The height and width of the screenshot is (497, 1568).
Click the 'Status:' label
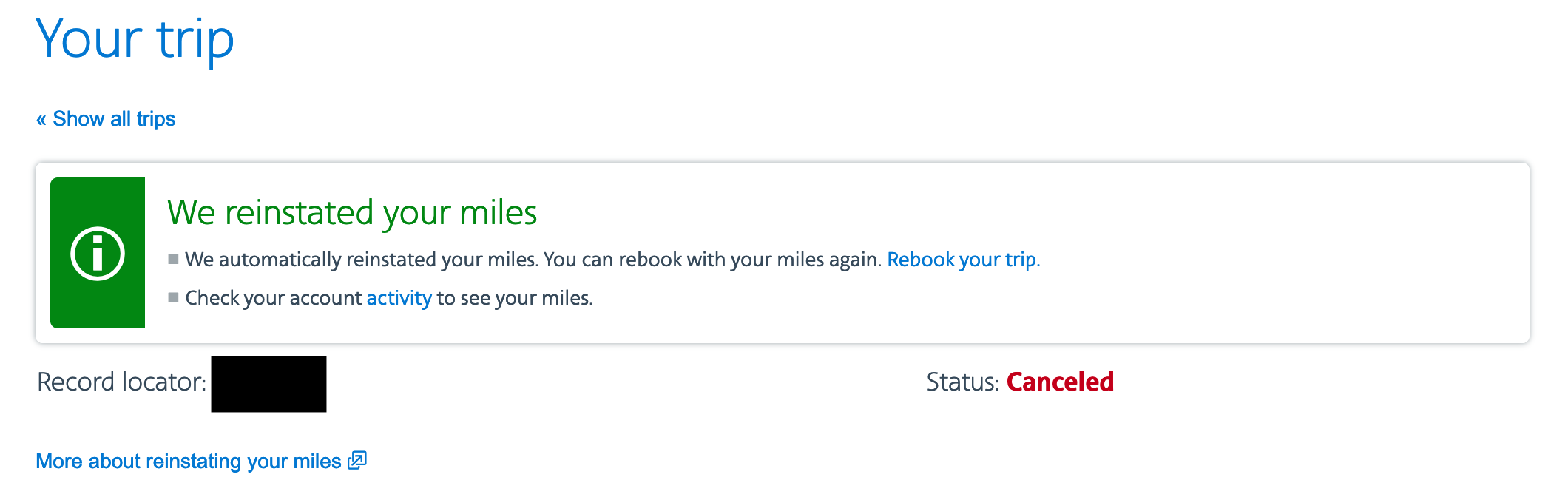962,382
